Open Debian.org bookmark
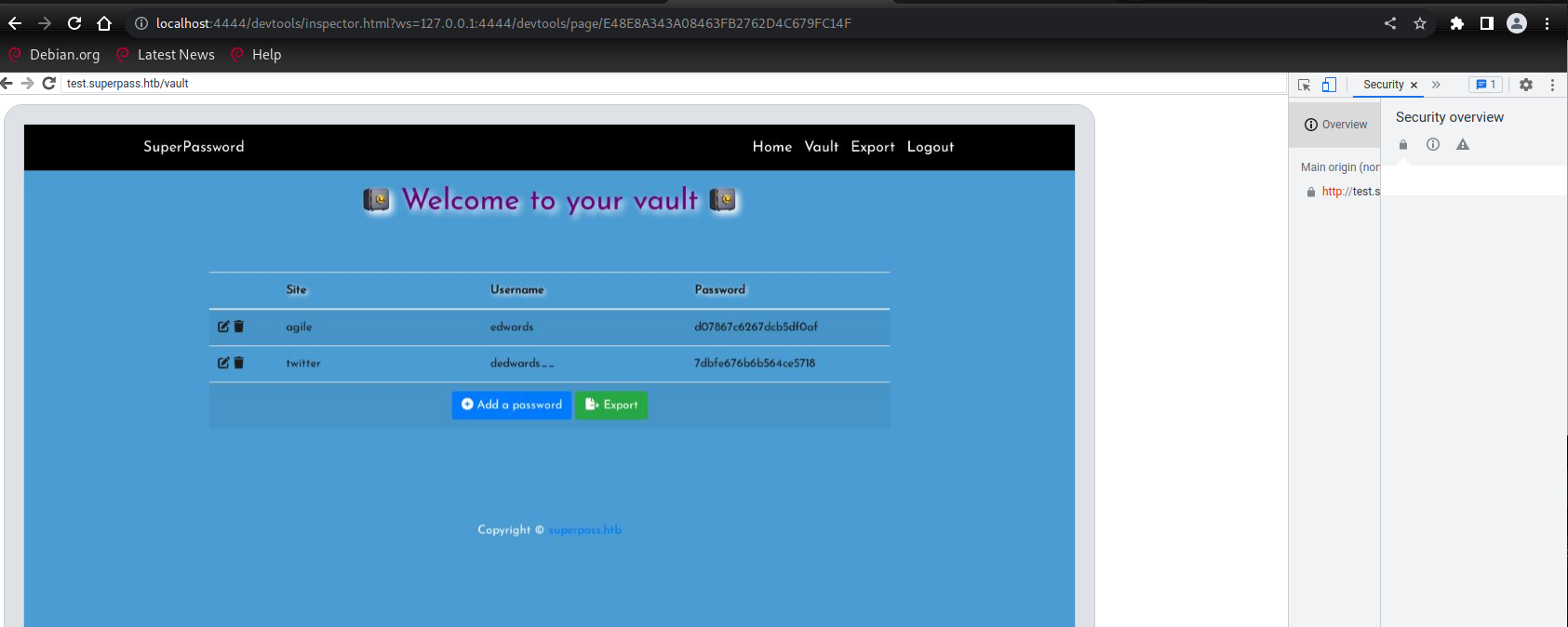Viewport: 1568px width, 627px height. (x=55, y=54)
